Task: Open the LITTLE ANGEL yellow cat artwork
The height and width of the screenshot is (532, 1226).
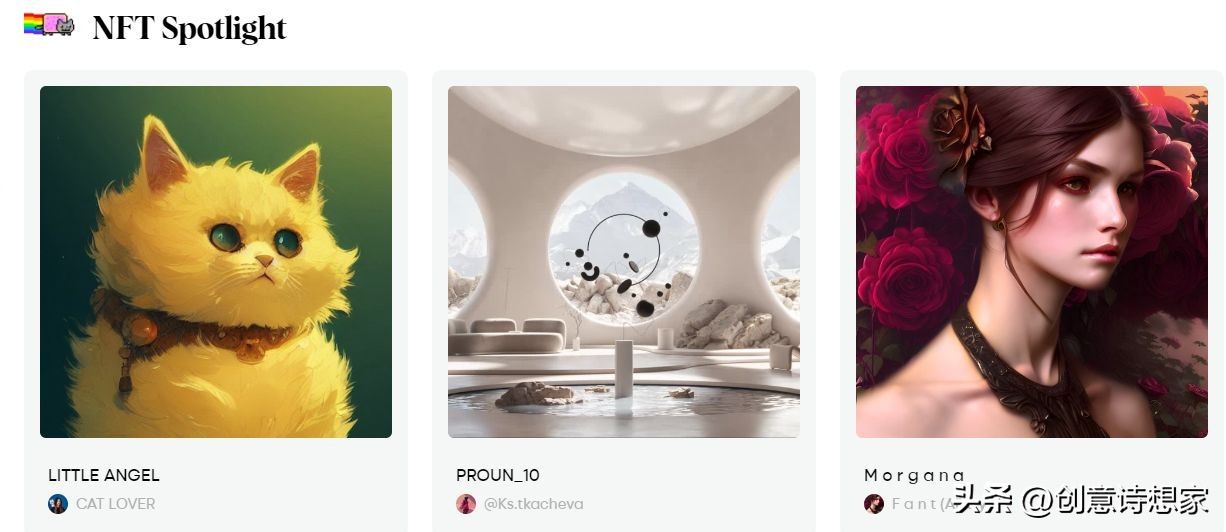Action: 216,262
